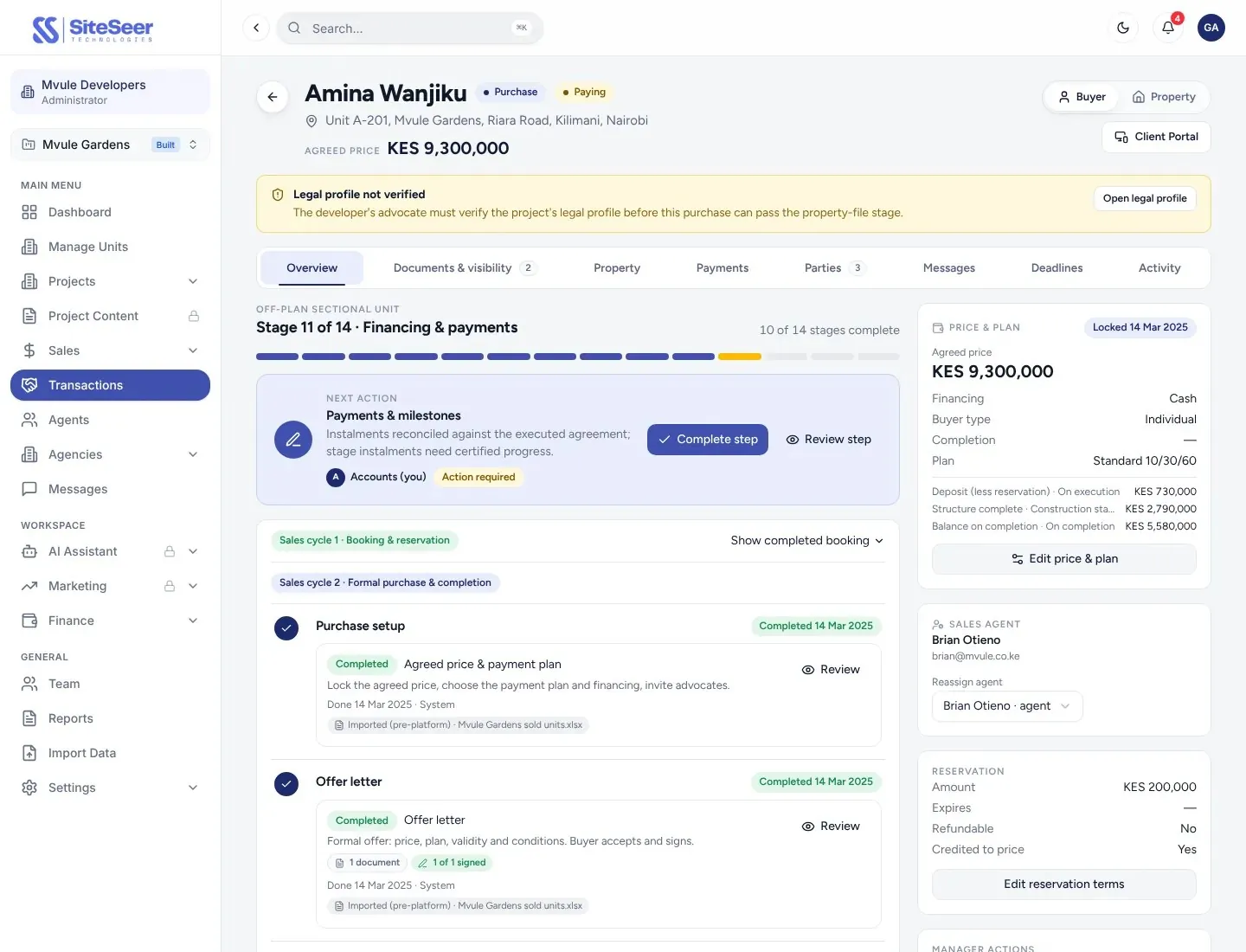This screenshot has height=952, width=1246.
Task: Open the GA user avatar menu
Action: [1211, 28]
